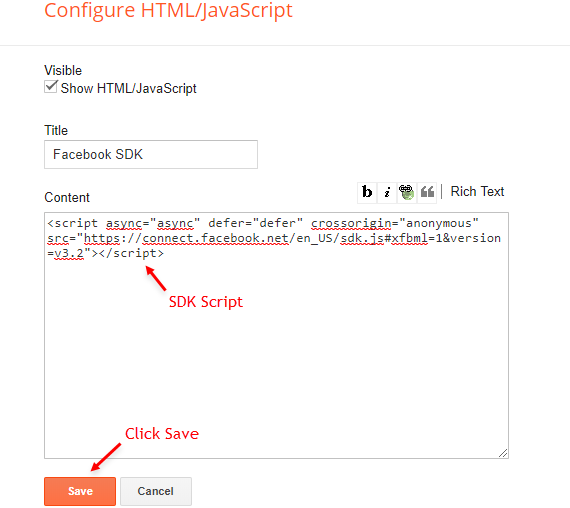Toggle italic formatting in content toolbar

coord(387,192)
